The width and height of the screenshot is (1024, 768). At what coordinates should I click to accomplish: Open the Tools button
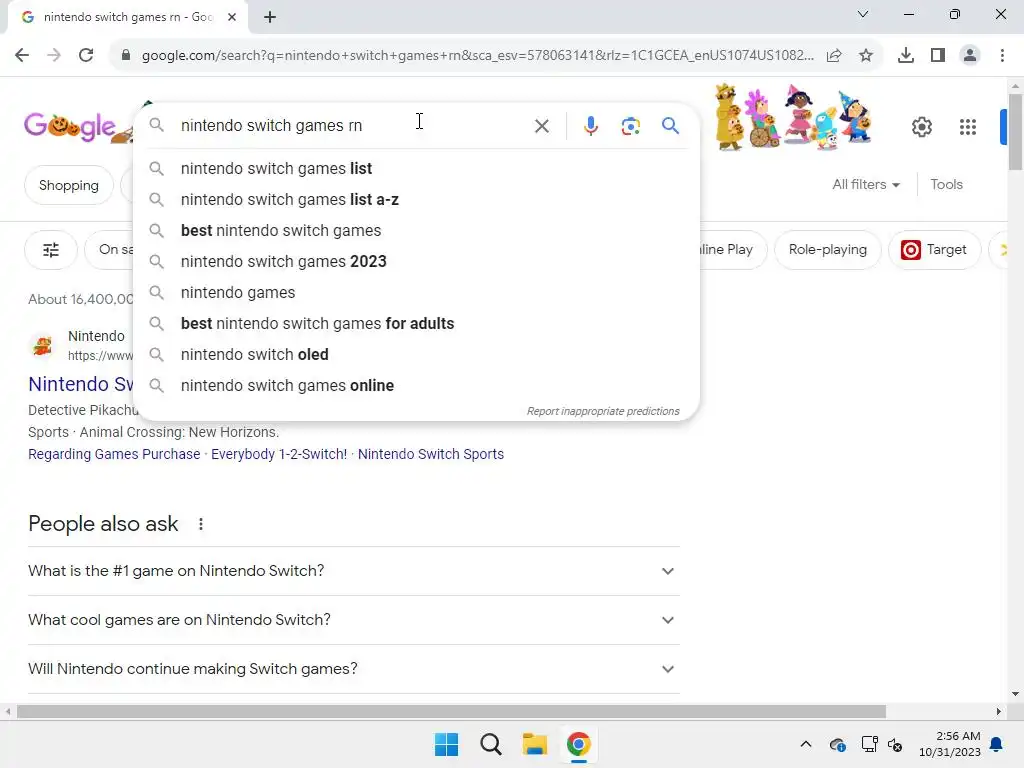946,185
